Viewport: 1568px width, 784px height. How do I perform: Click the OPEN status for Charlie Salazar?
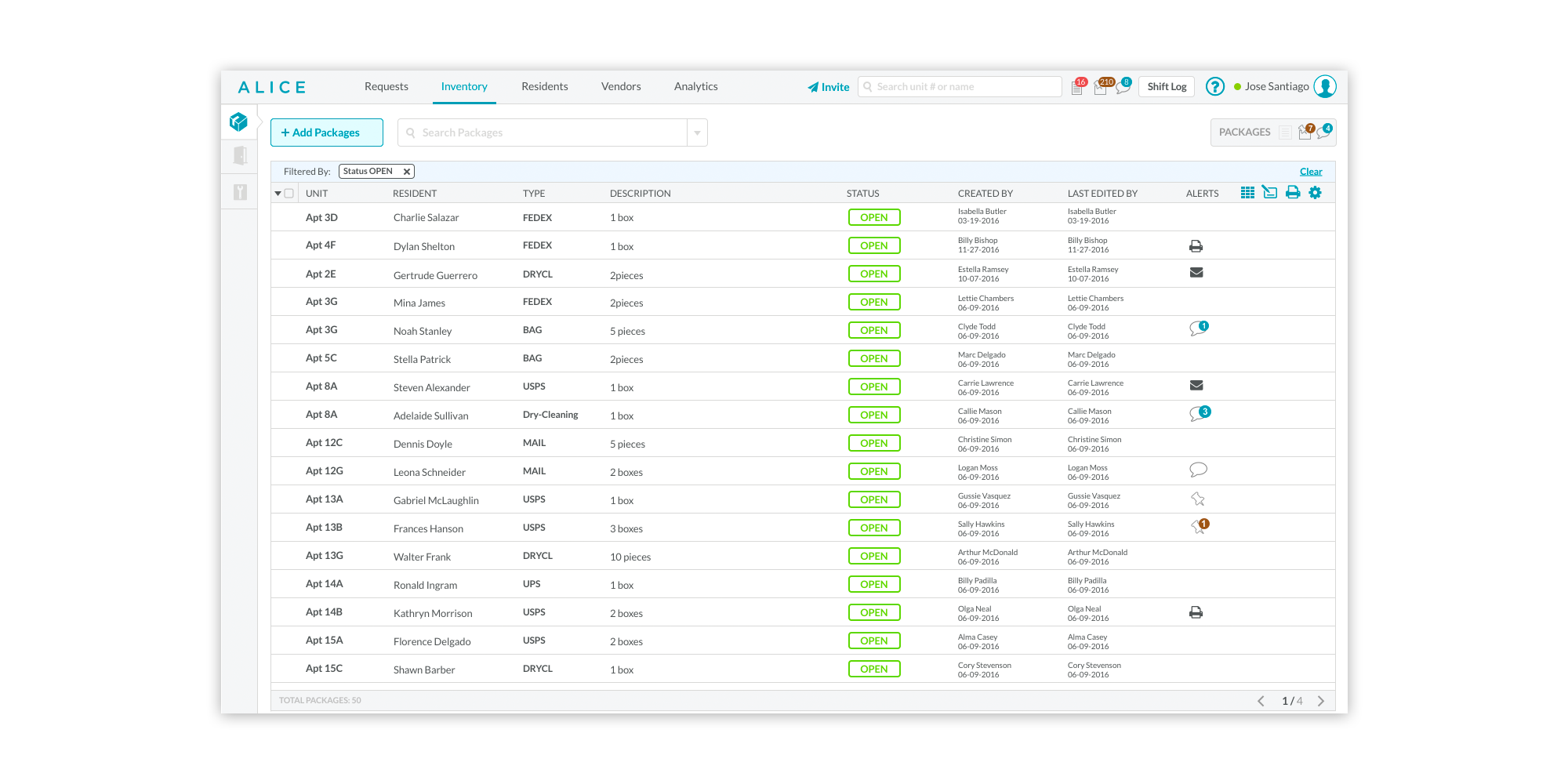pyautogui.click(x=874, y=217)
